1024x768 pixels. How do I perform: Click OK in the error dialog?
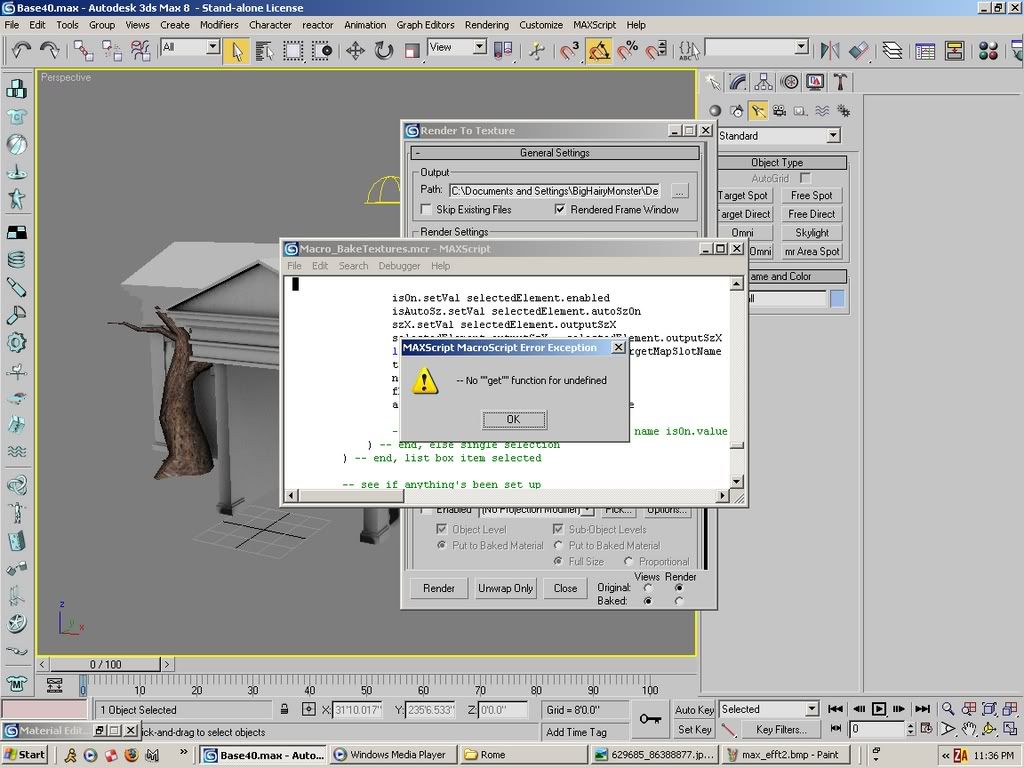[x=514, y=419]
